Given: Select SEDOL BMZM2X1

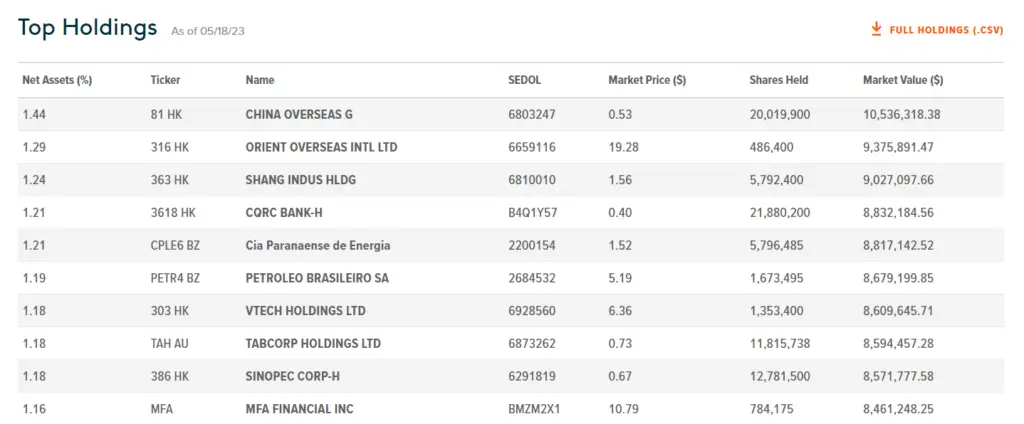Looking at the screenshot, I should [x=534, y=409].
